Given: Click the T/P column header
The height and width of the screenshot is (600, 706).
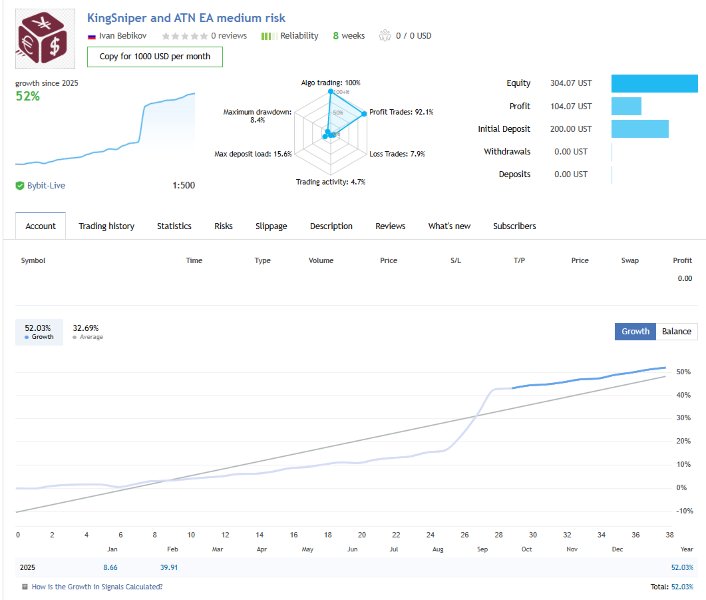Looking at the screenshot, I should (x=519, y=261).
